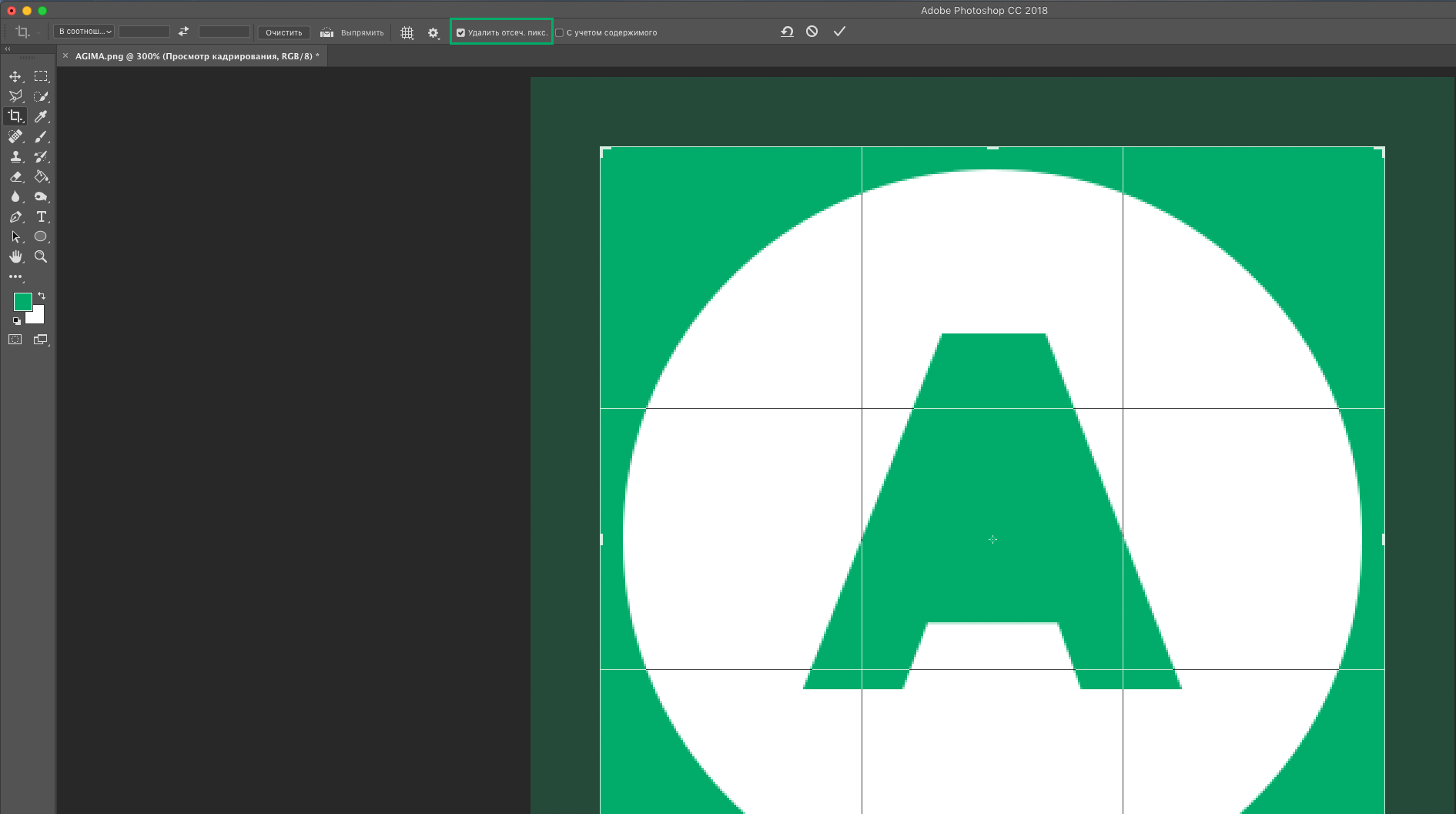Viewport: 1456px width, 814px height.
Task: Click the crop center crosshair point
Action: (x=992, y=539)
